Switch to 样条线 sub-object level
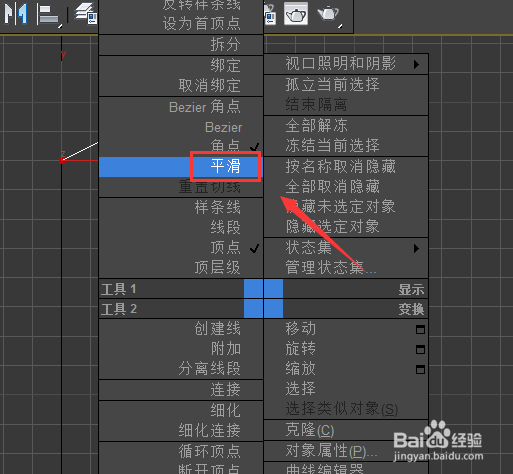Screen dimensions: 513x474 pos(217,207)
